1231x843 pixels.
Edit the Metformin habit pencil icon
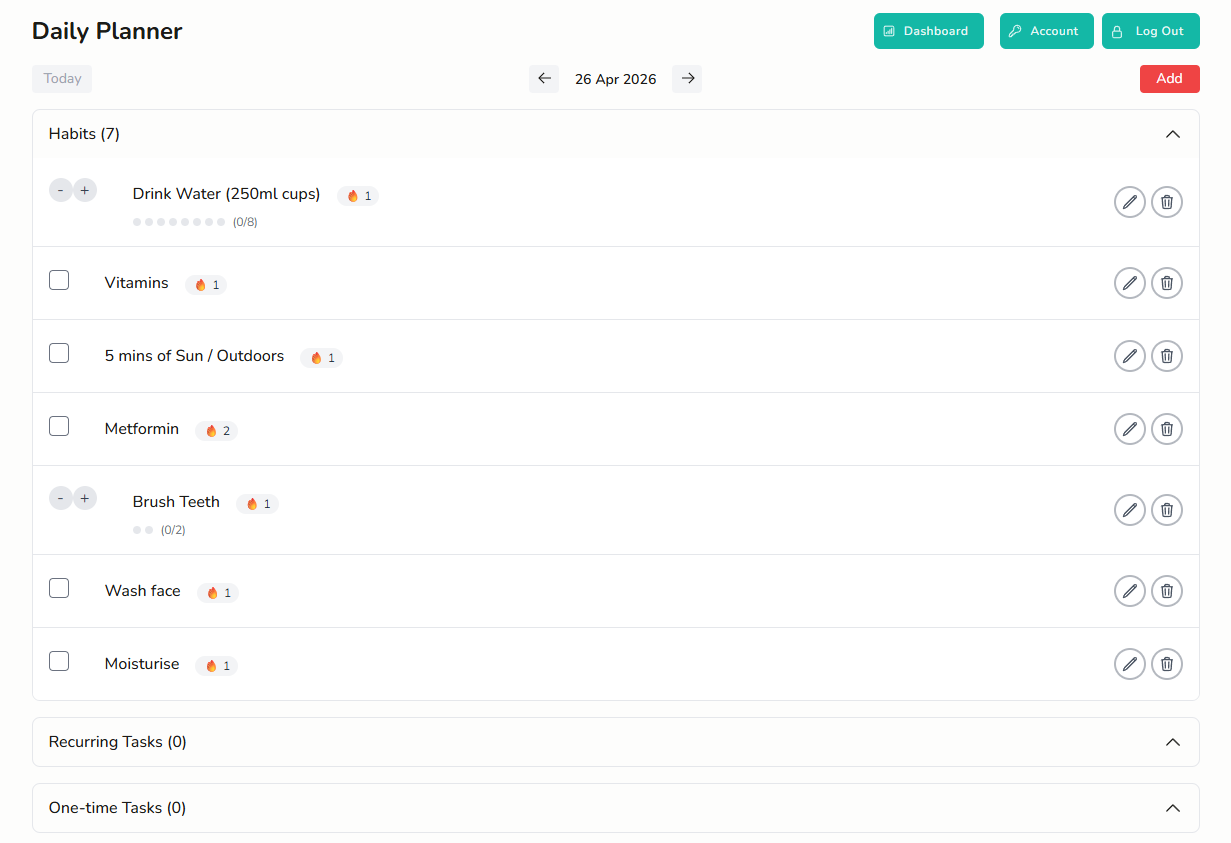pos(1130,429)
